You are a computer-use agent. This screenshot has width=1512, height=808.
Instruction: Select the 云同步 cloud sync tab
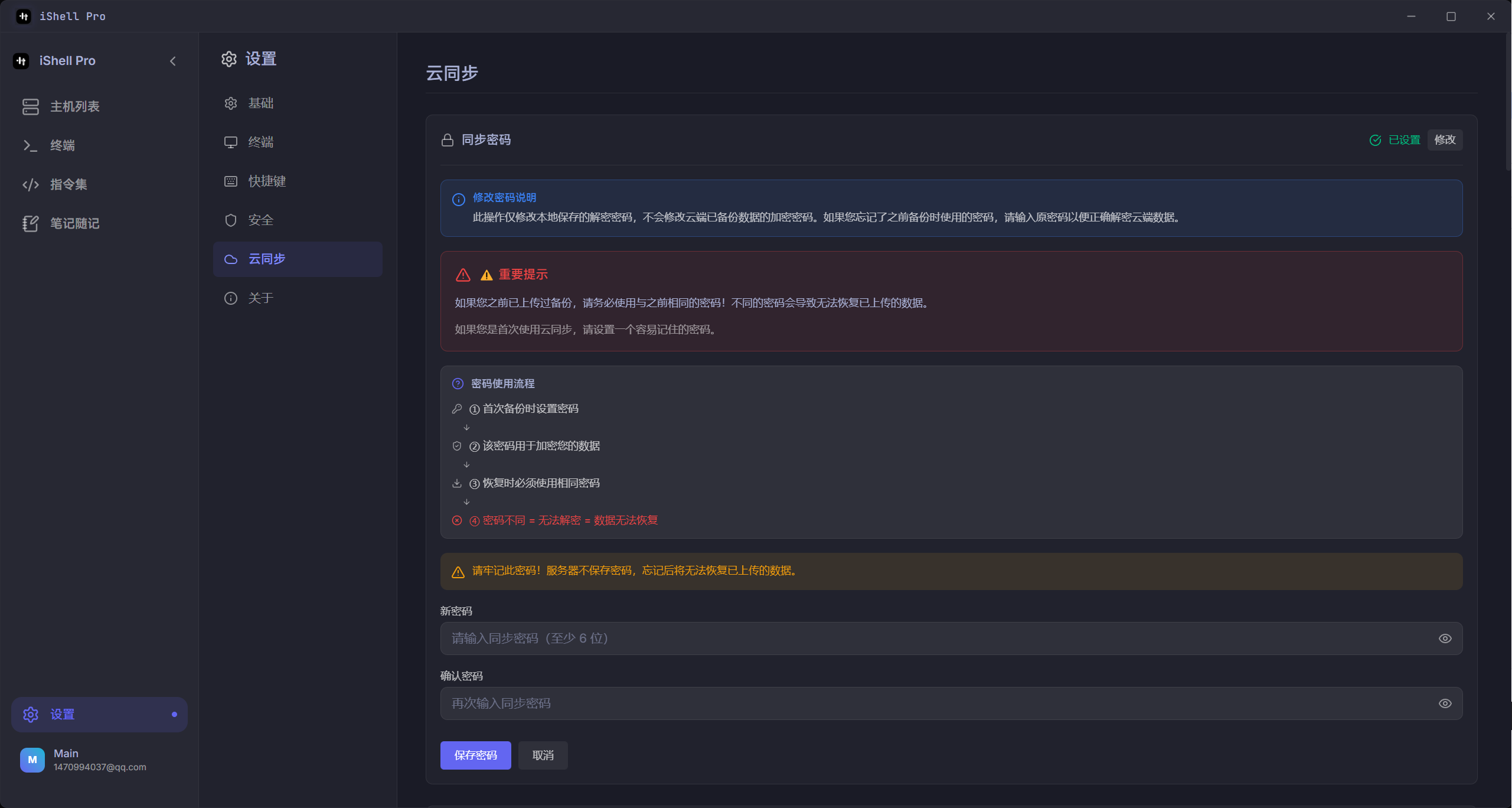pyautogui.click(x=298, y=259)
